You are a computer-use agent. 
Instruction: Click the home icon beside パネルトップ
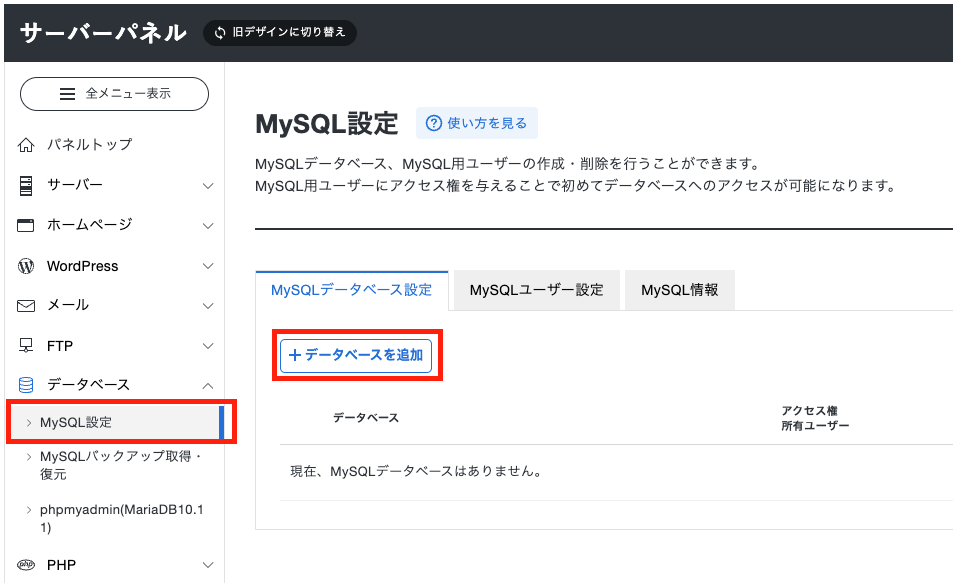coord(26,145)
